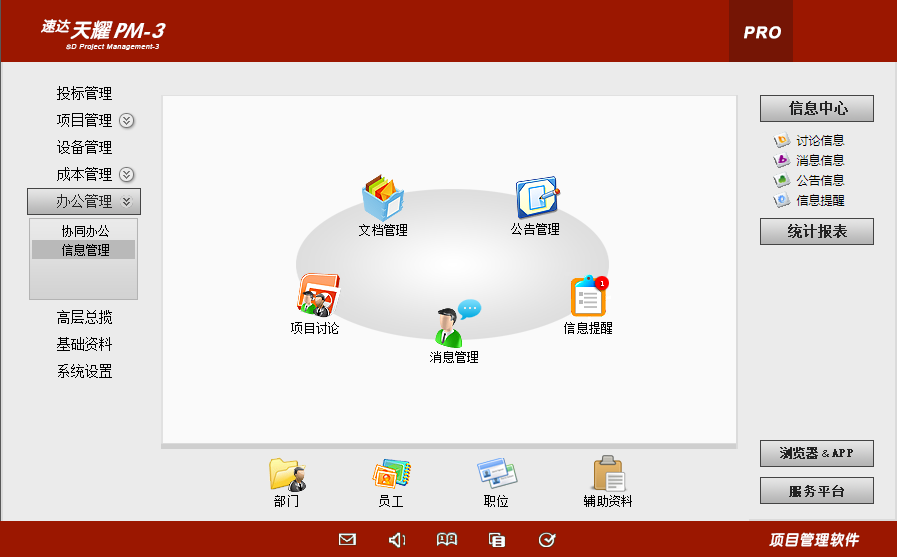Select 信息管理 in the sidebar submenu
897x557 pixels.
84,250
